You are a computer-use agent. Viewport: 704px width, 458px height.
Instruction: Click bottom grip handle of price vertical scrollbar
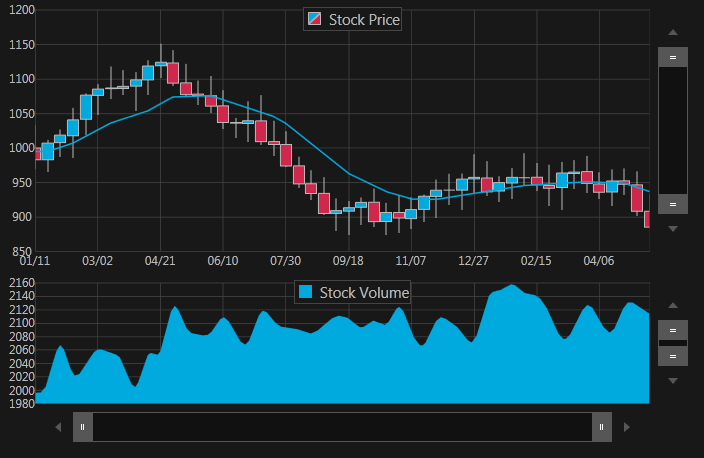tap(672, 204)
